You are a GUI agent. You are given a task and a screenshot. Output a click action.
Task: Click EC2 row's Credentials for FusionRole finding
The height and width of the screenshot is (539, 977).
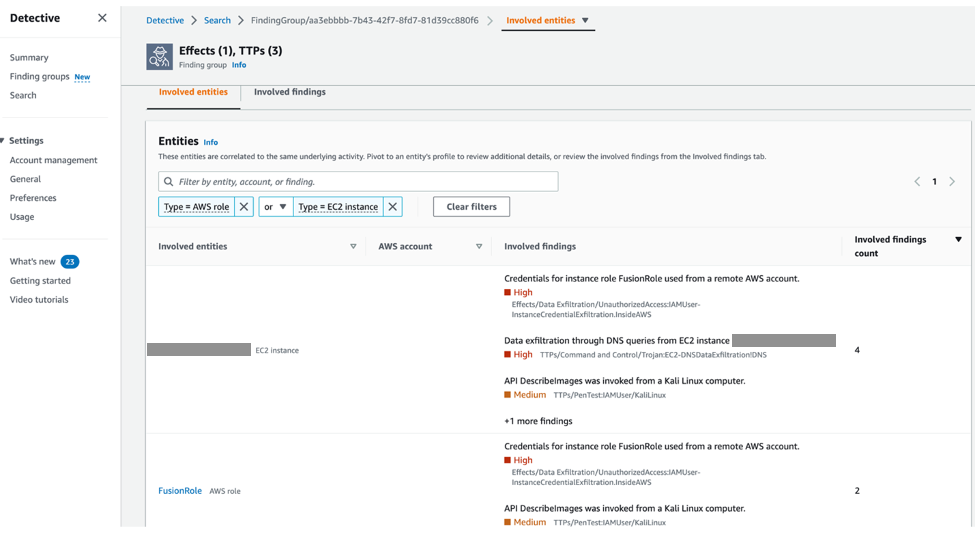click(652, 279)
